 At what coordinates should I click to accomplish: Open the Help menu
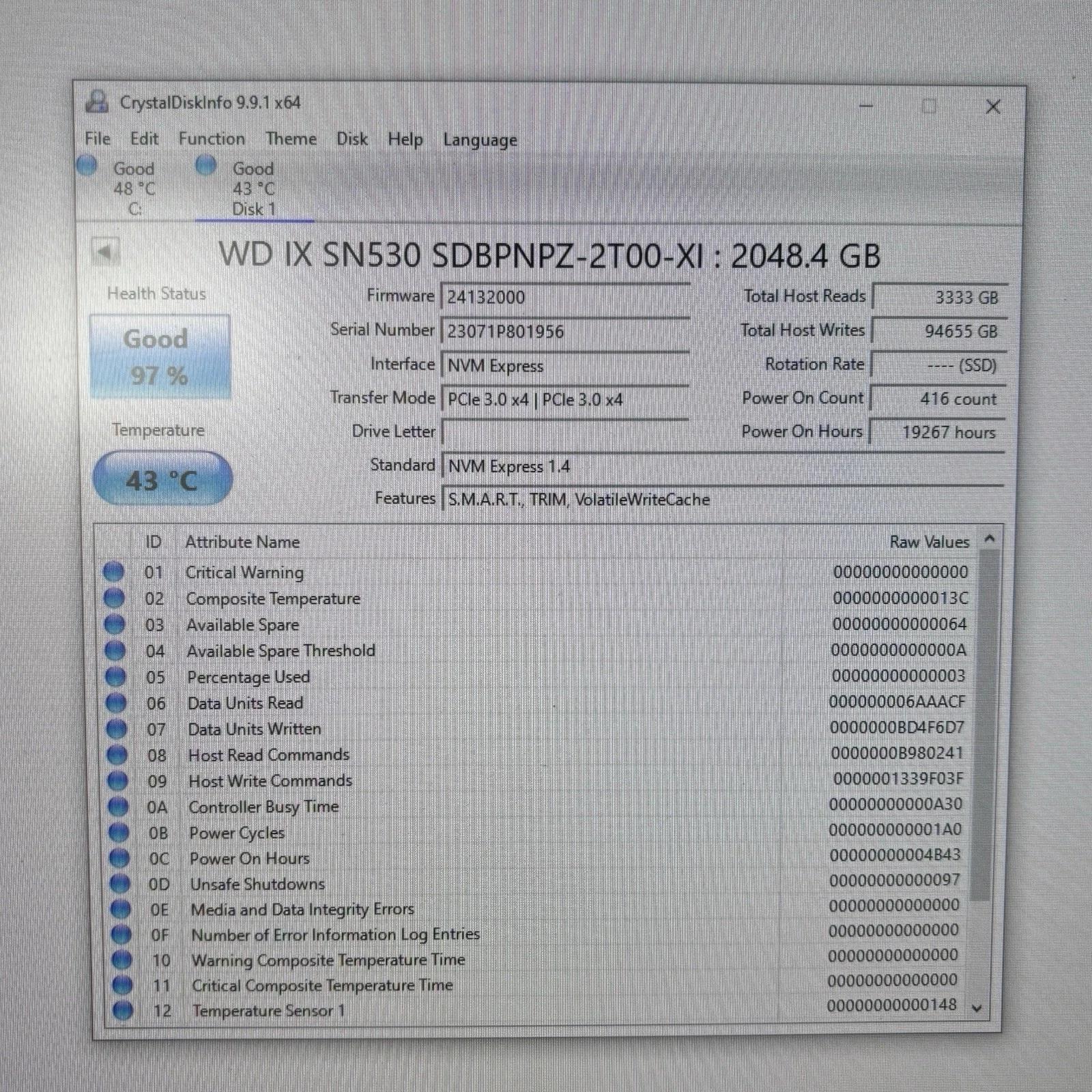point(405,139)
